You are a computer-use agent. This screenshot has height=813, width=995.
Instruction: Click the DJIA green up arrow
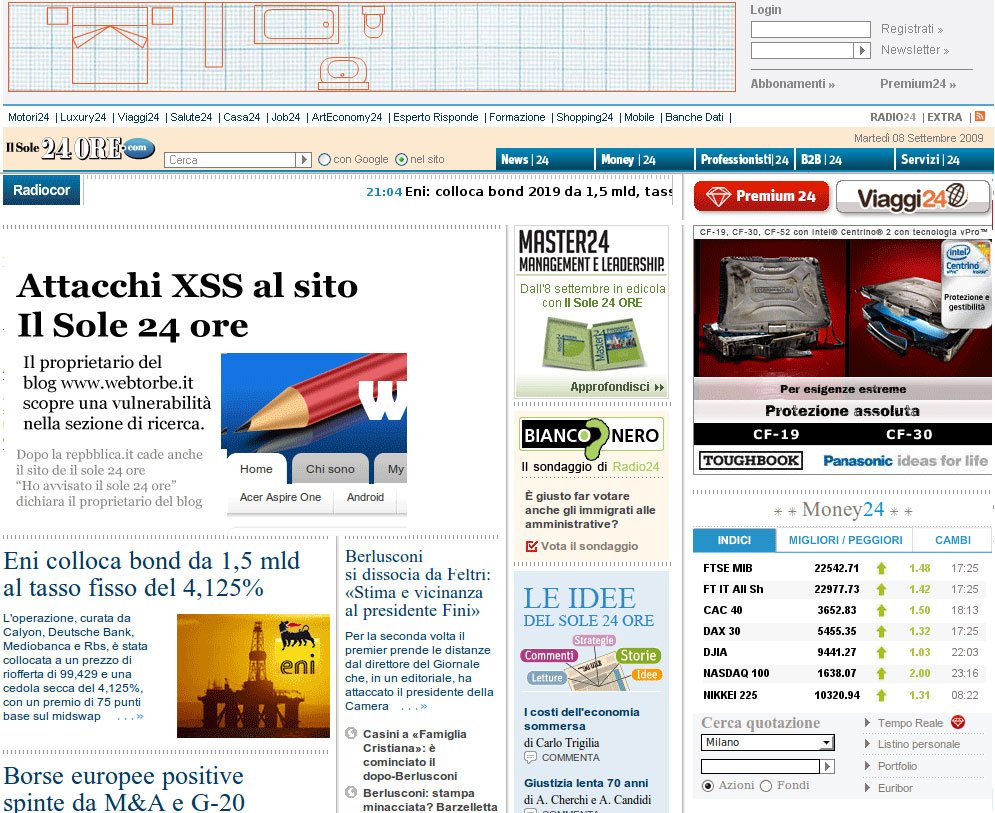click(881, 652)
